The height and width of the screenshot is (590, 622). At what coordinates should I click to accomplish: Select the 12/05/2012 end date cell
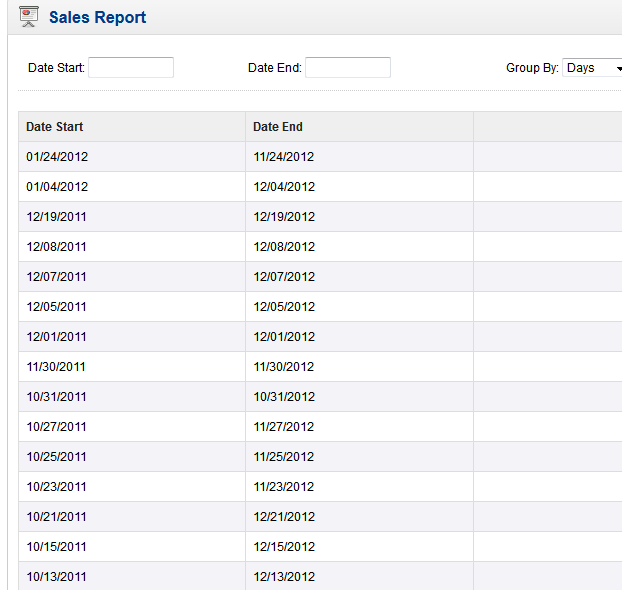(359, 307)
